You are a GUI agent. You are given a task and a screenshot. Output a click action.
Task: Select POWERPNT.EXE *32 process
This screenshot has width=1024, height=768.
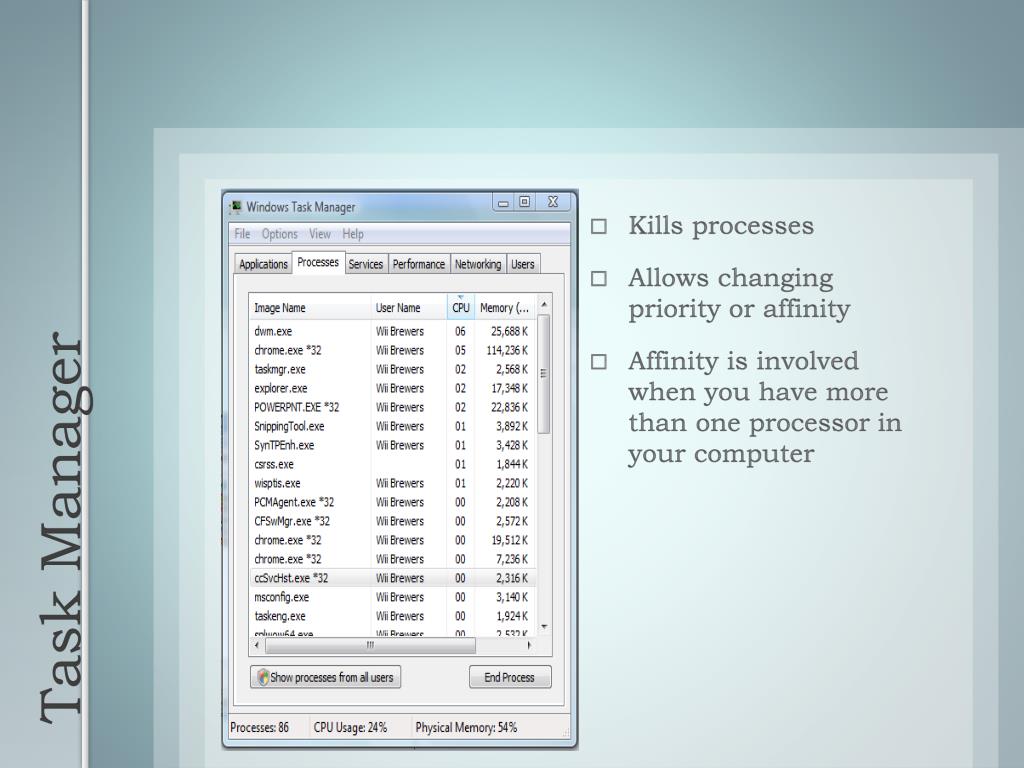coord(392,407)
